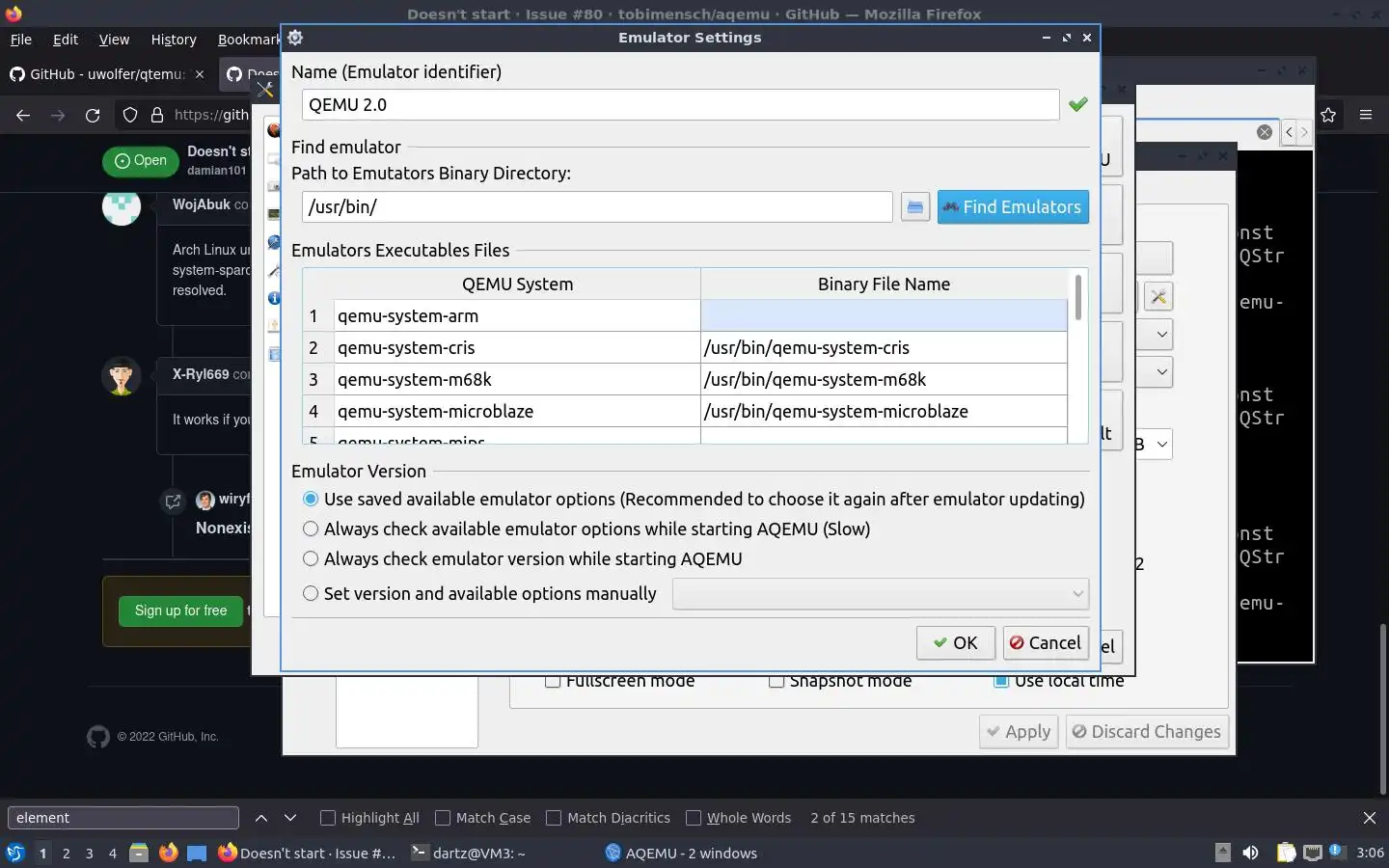Click /usr/bin/qemu-system-m68k cell
The width and height of the screenshot is (1389, 868).
884,379
